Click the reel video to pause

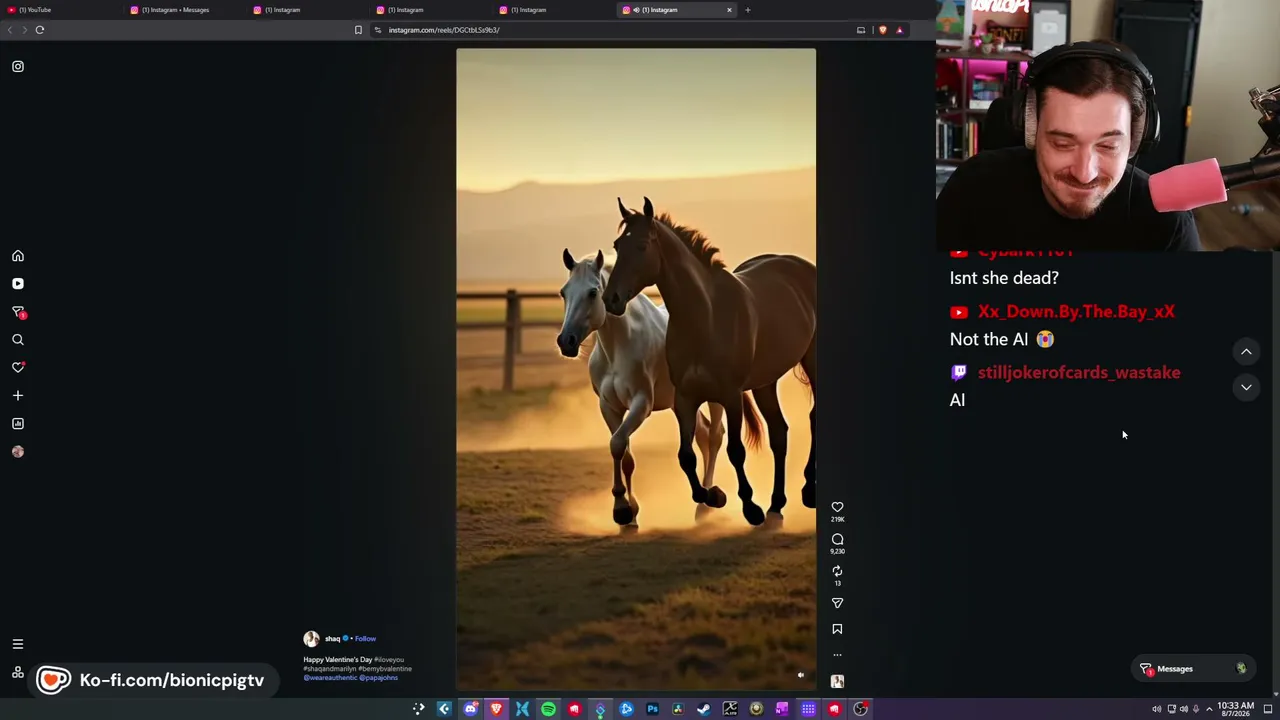[636, 368]
